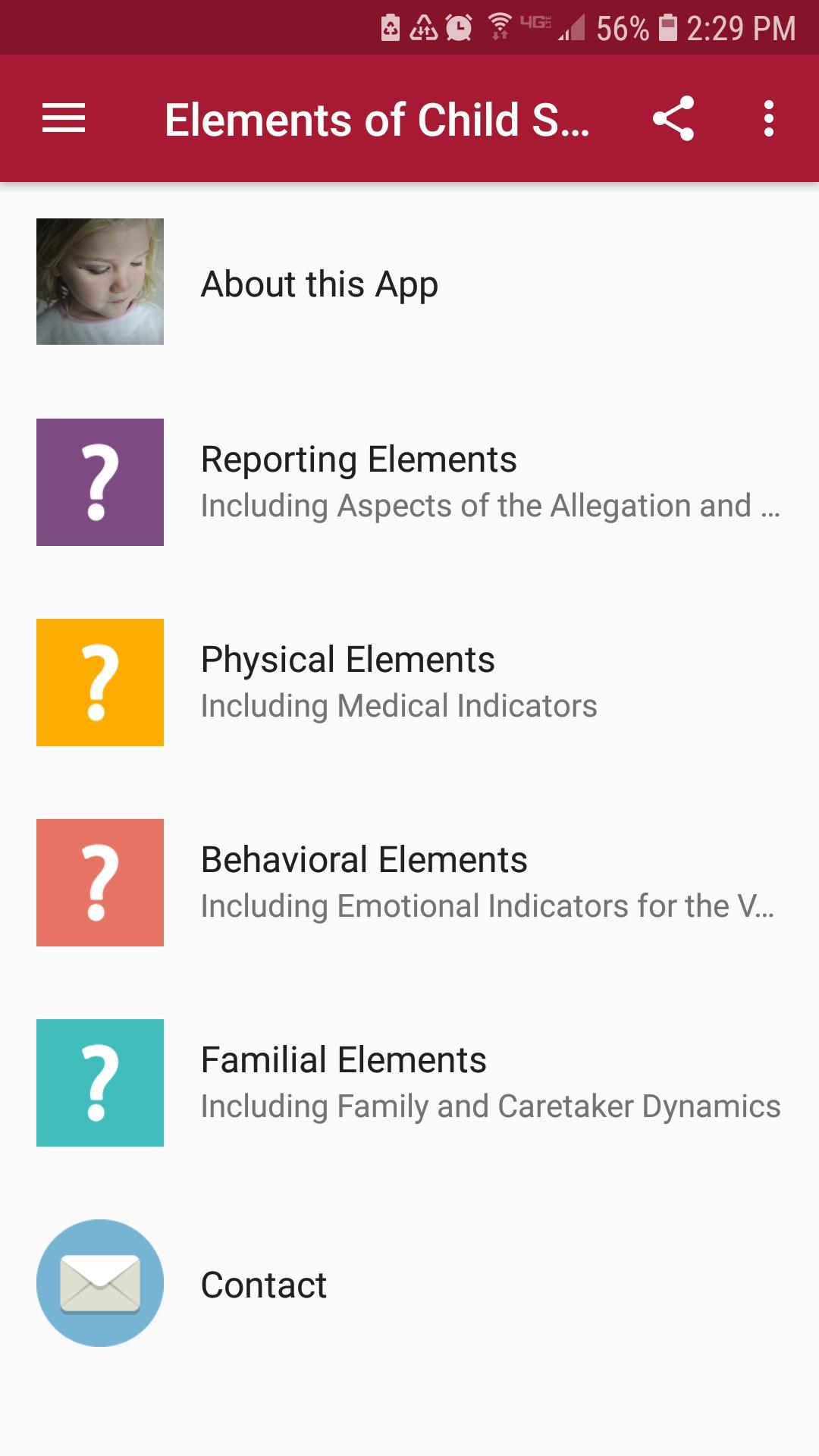Tap the blue envelope Contact icon
819x1456 pixels.
click(x=100, y=1283)
